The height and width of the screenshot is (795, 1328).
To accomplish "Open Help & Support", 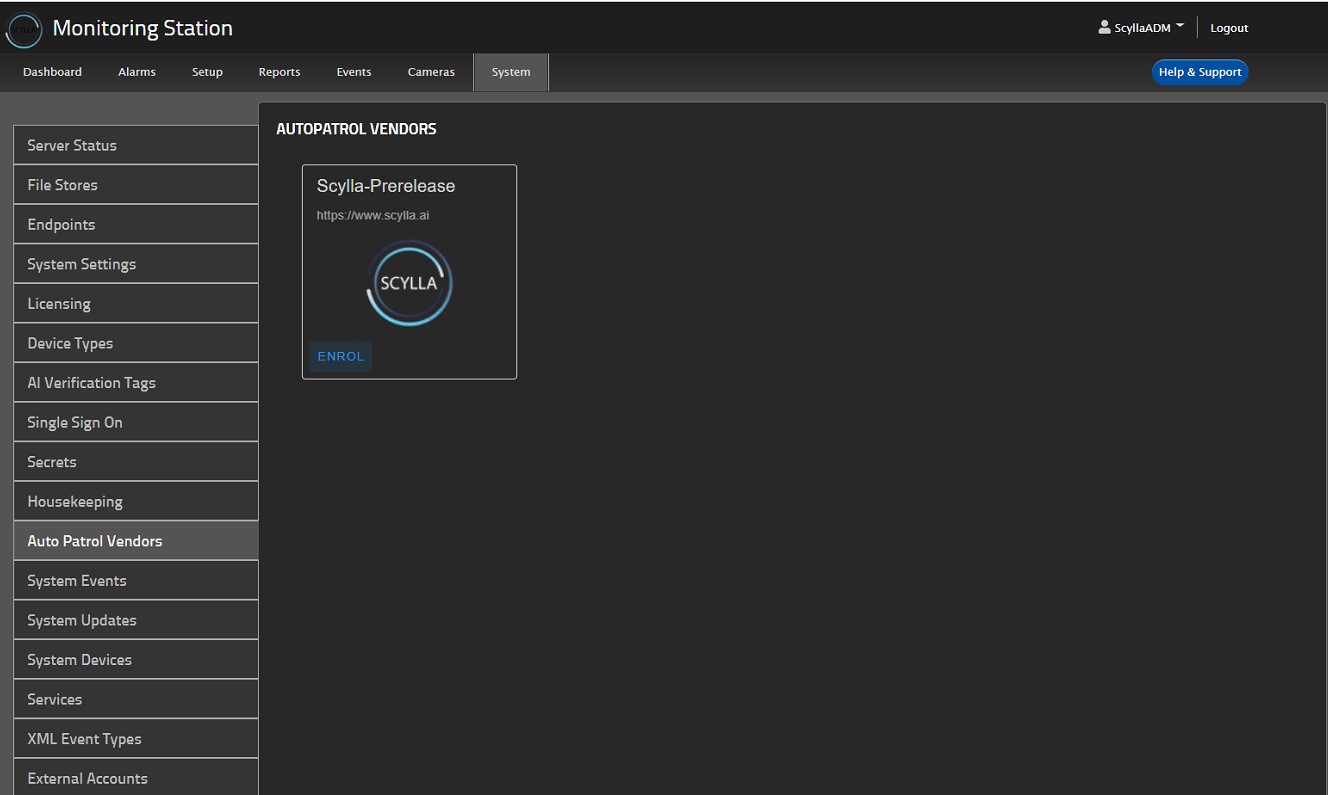I will 1199,72.
